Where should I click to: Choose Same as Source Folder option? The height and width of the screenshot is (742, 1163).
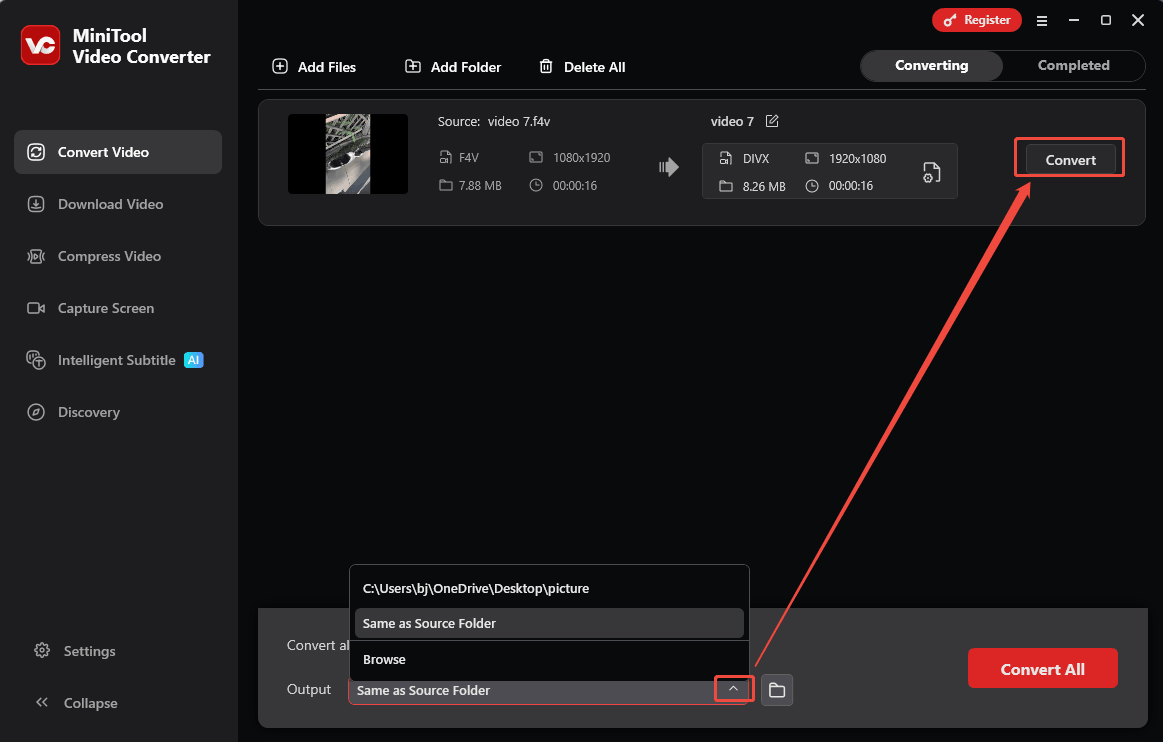(428, 623)
